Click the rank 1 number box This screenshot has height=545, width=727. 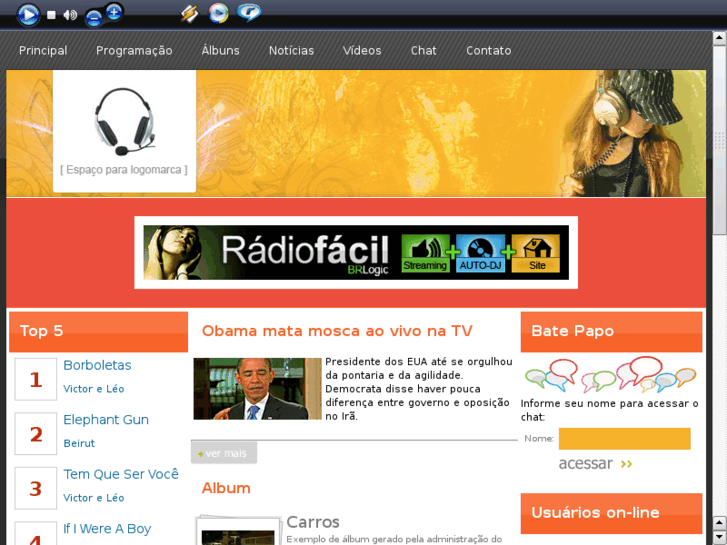[36, 379]
